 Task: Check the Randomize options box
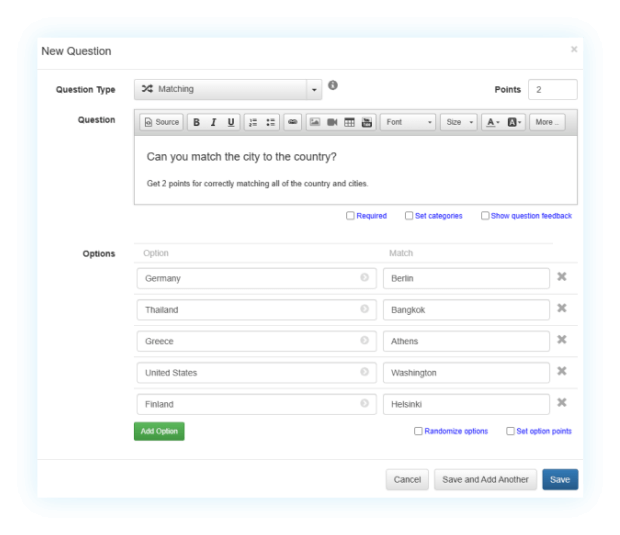418,431
